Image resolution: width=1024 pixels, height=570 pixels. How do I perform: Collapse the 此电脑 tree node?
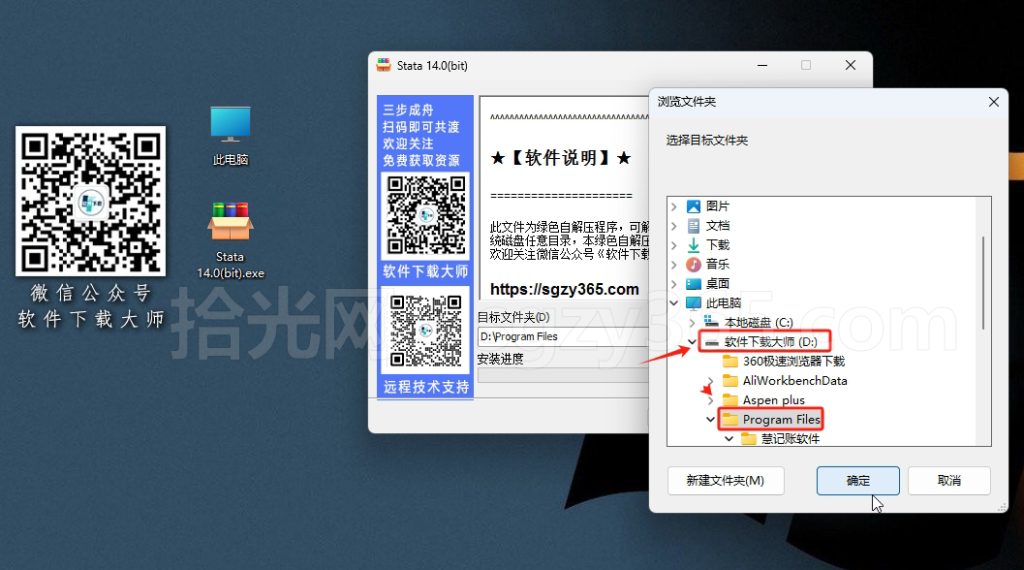pyautogui.click(x=674, y=303)
